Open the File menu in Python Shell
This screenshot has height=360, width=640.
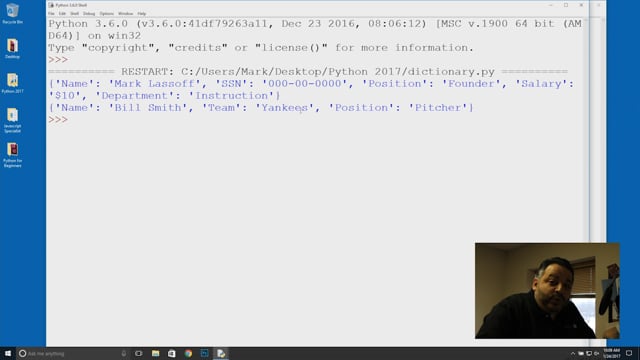[x=51, y=13]
